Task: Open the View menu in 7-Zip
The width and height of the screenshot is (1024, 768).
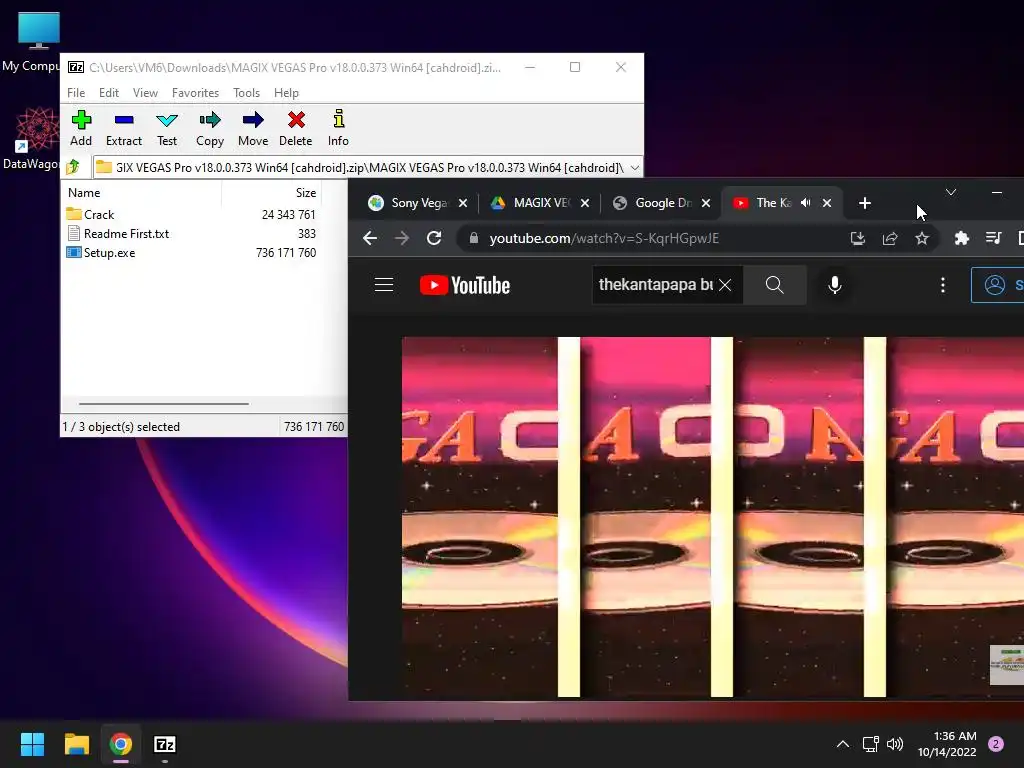Action: (145, 93)
